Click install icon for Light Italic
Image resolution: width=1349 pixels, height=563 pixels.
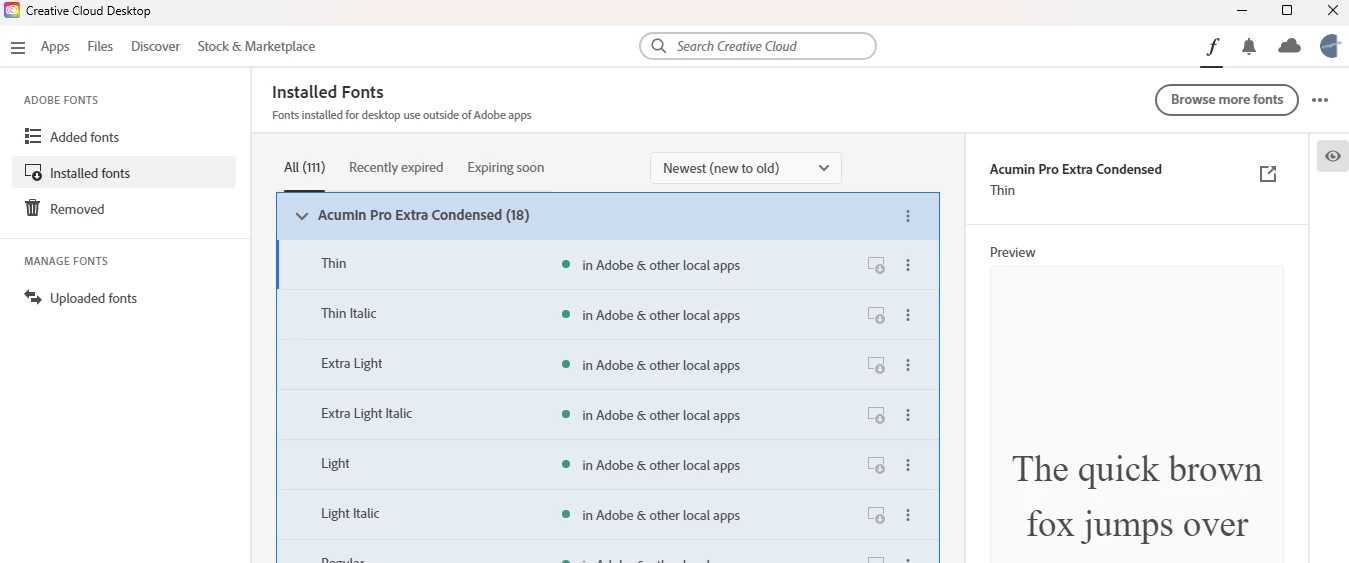[876, 515]
